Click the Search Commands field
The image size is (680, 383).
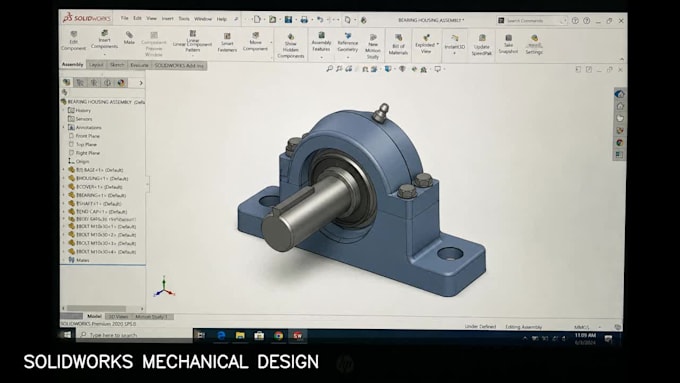point(533,20)
